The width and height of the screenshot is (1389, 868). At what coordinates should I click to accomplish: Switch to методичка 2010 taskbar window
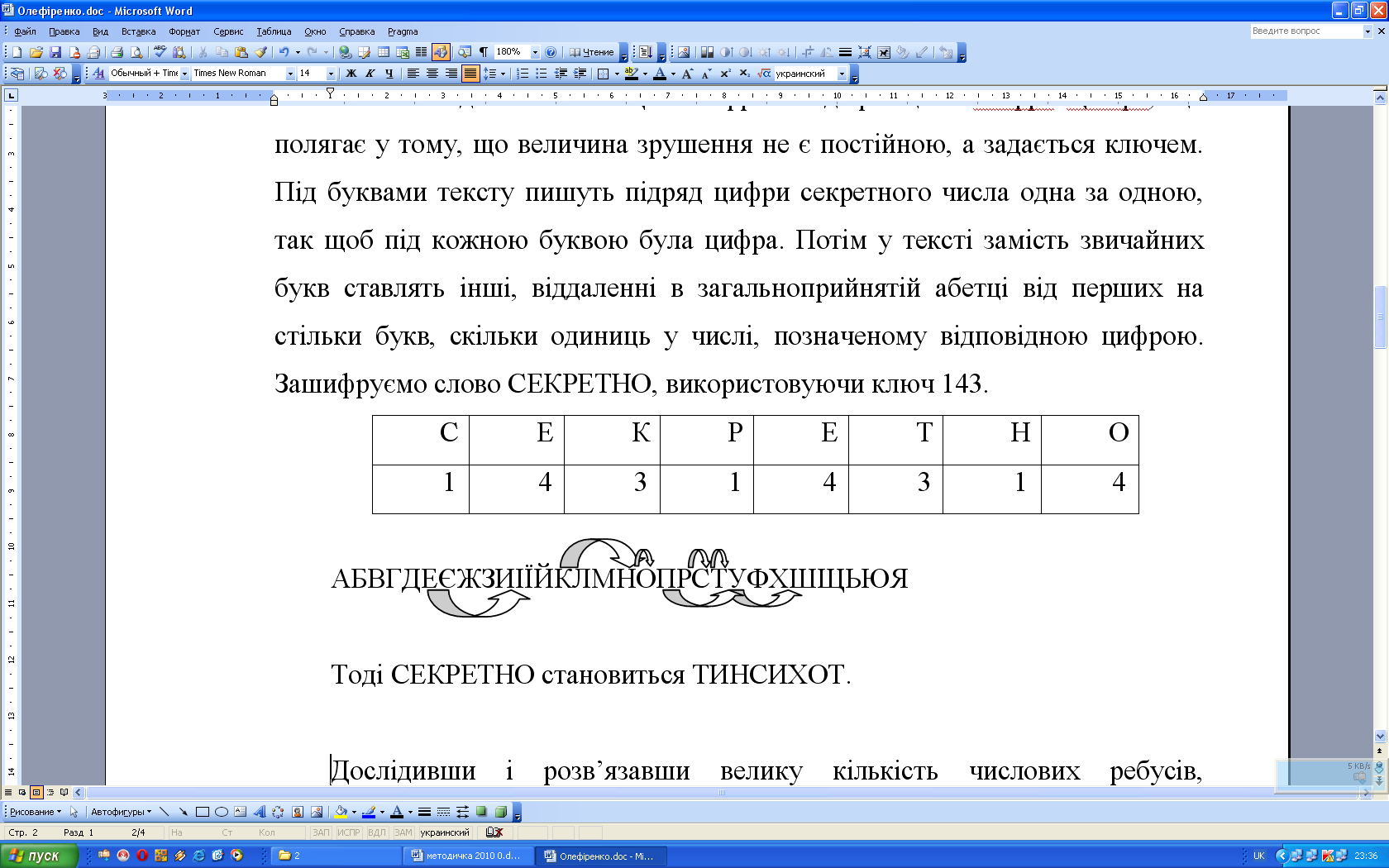(x=468, y=856)
